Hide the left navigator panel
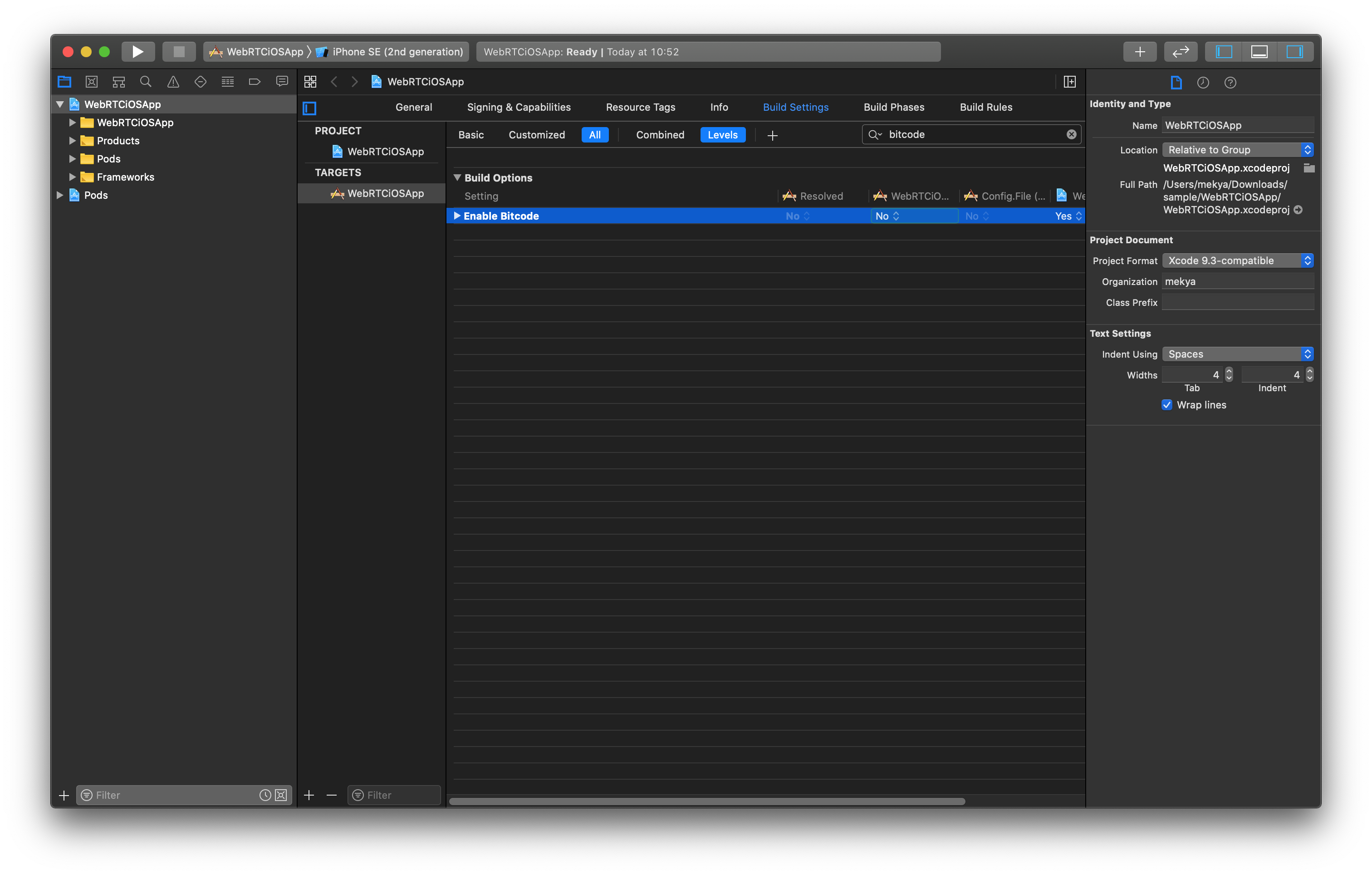This screenshot has height=875, width=1372. point(1224,52)
